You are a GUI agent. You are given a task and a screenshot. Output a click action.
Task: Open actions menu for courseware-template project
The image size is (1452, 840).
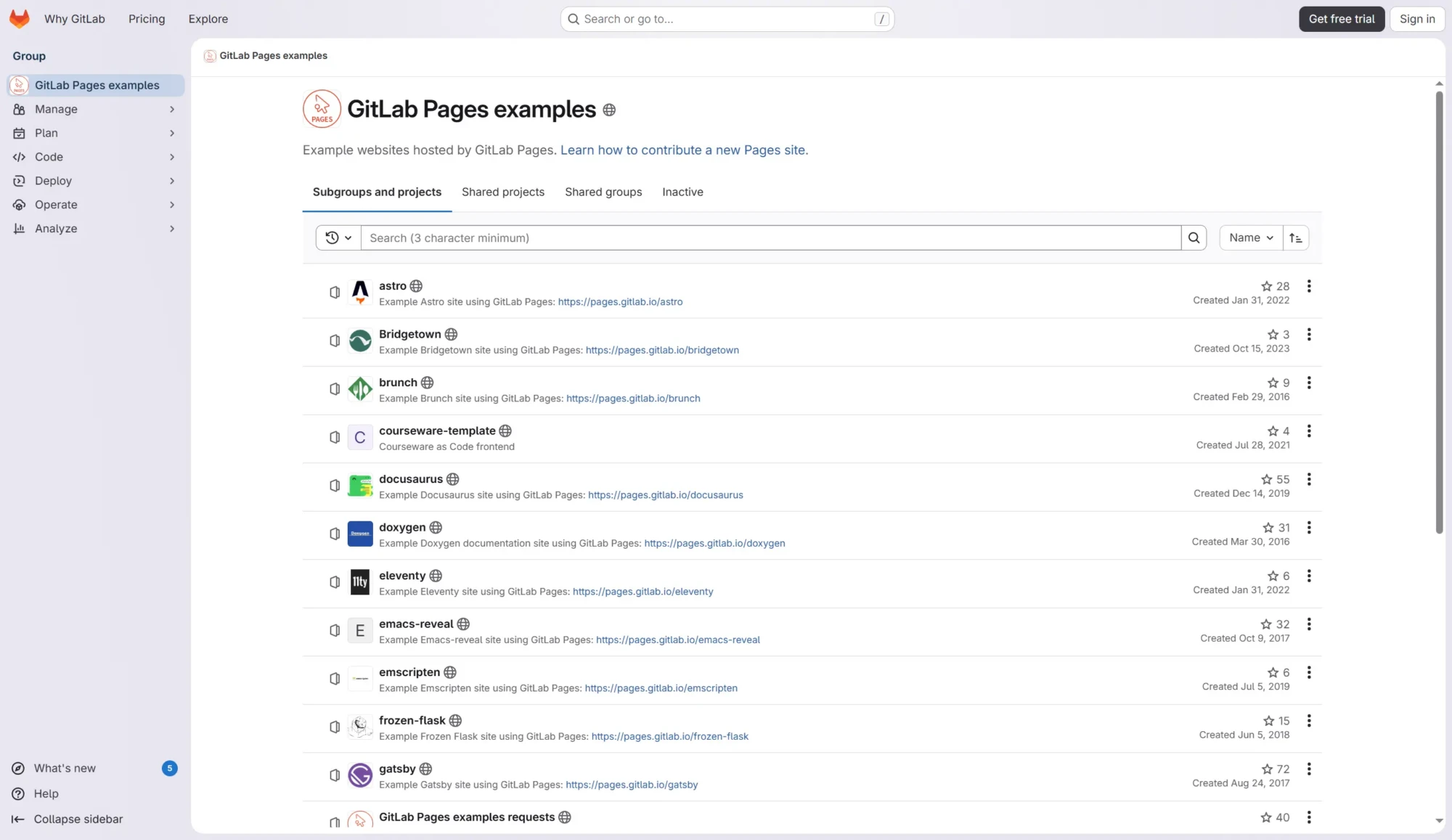pos(1309,431)
